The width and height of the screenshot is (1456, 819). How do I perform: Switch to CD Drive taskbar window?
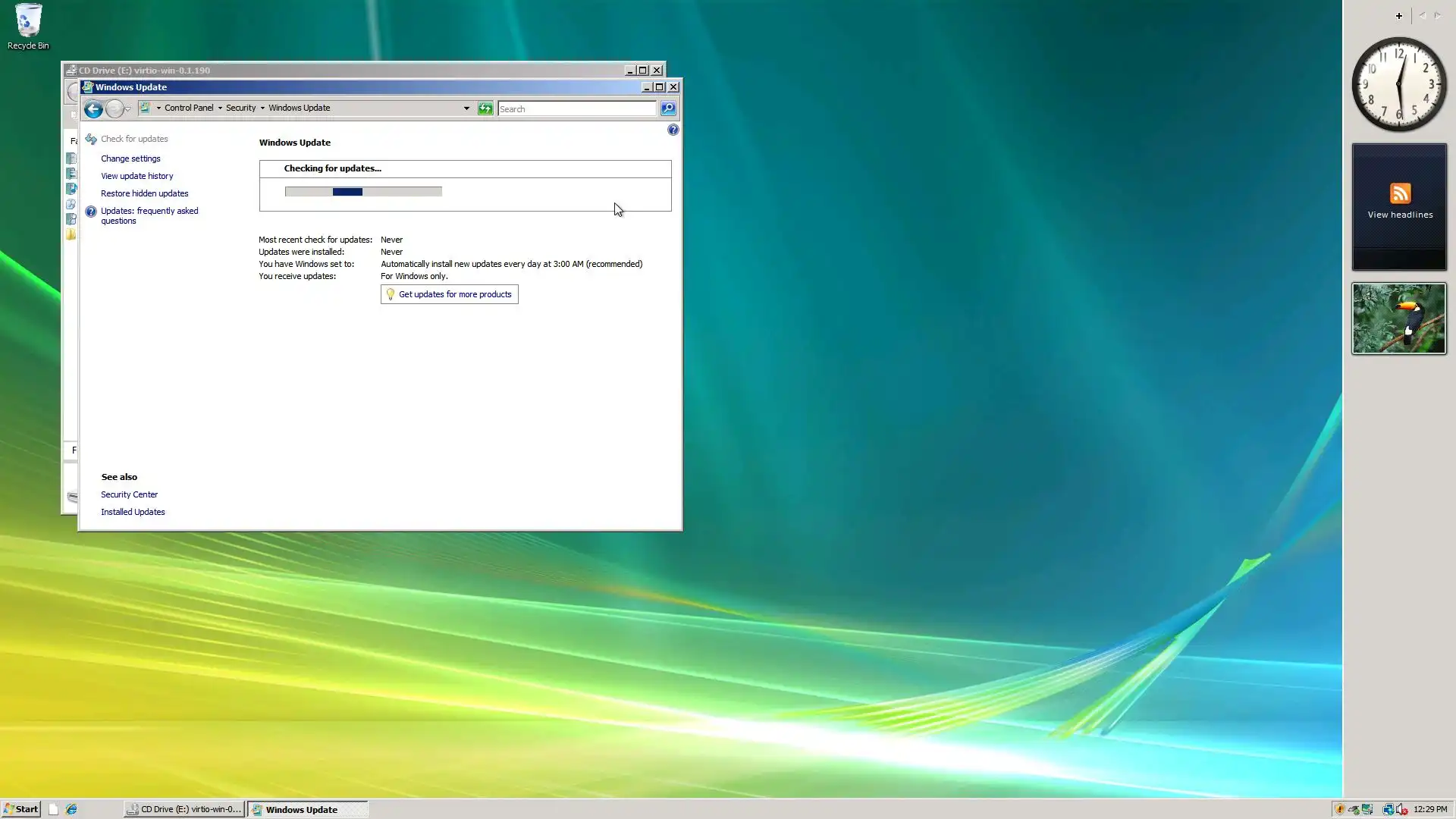(184, 809)
